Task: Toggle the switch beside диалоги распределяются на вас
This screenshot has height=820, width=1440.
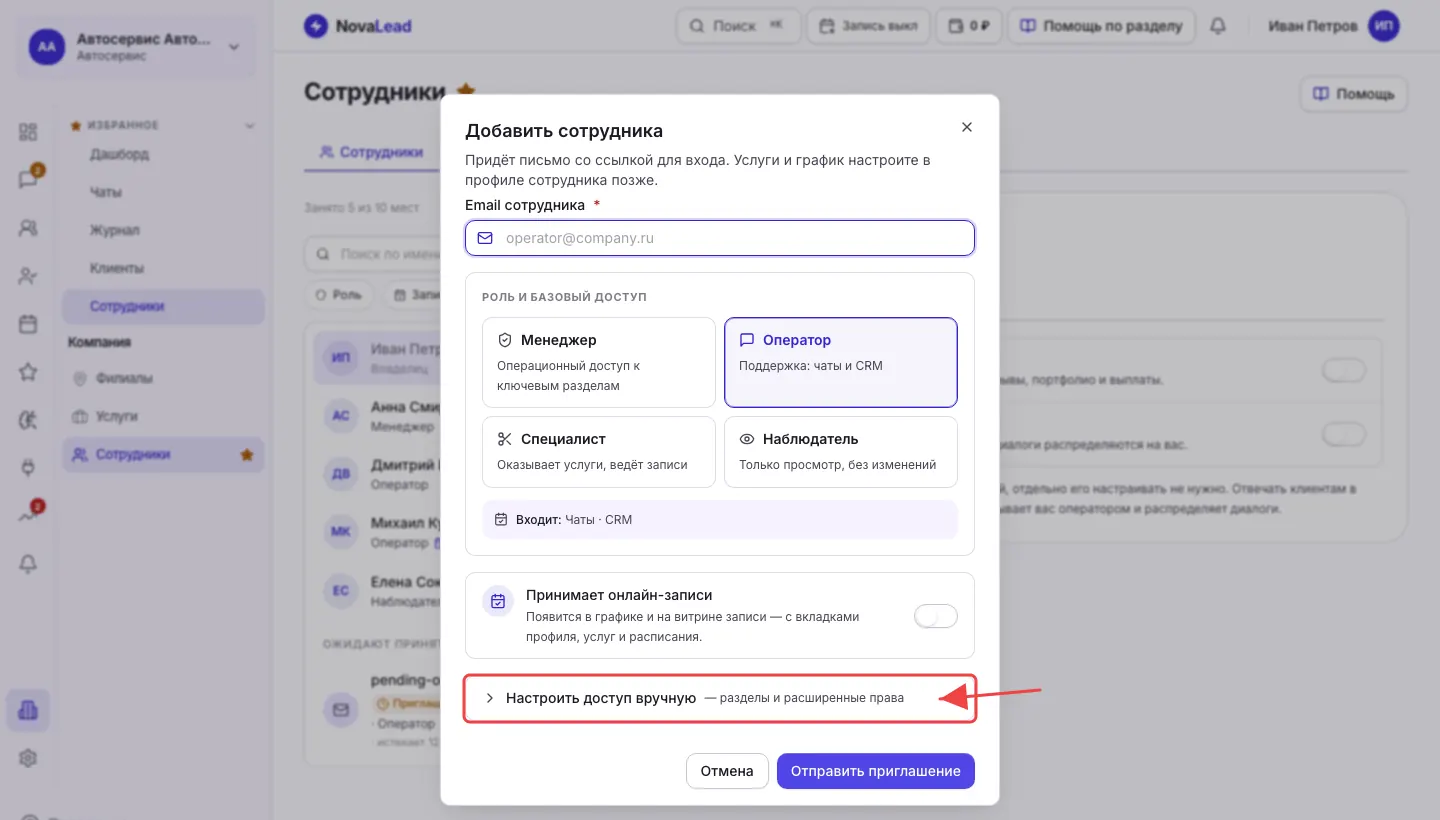Action: point(1343,435)
